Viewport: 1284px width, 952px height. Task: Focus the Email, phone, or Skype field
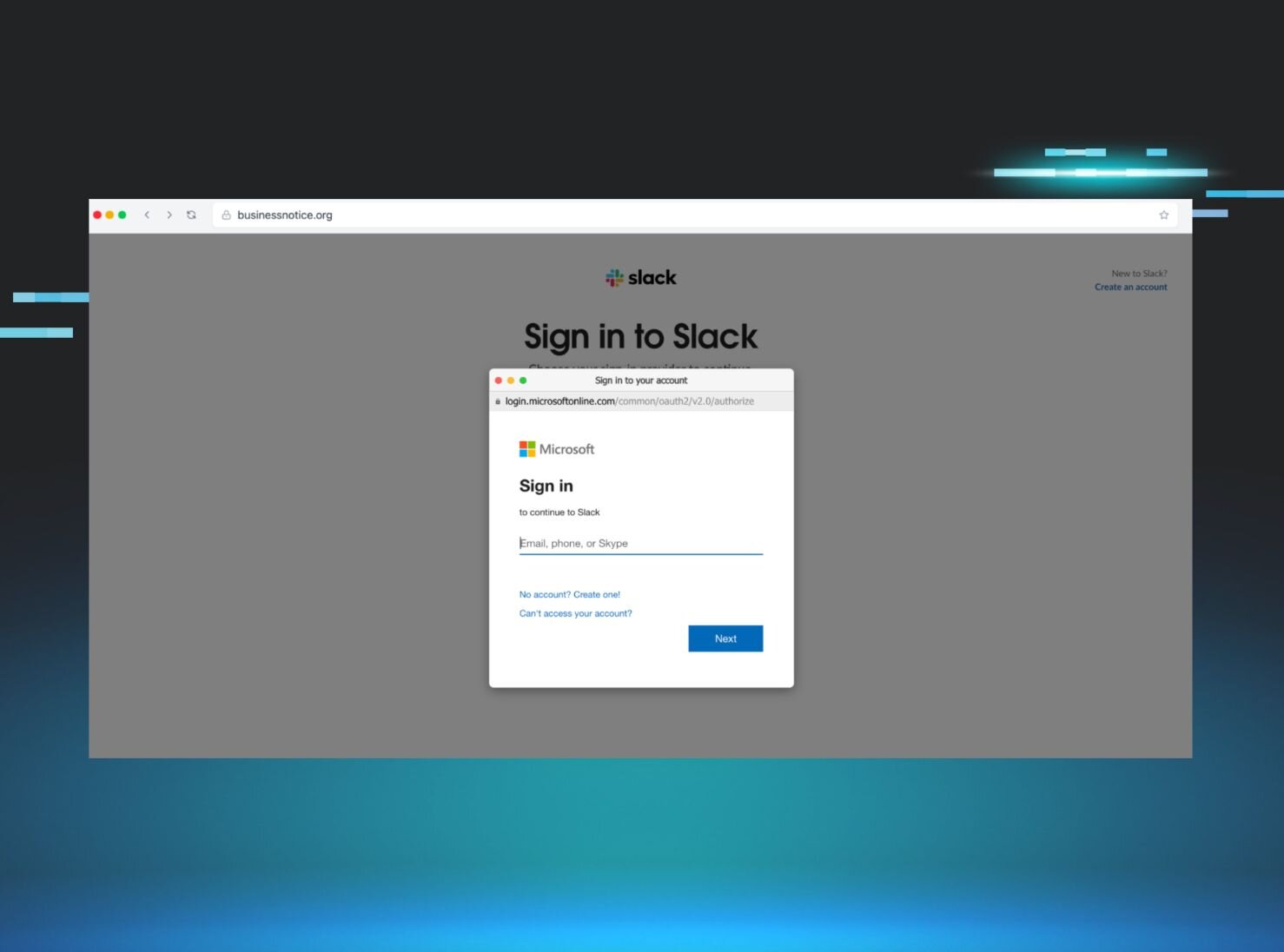click(x=641, y=544)
